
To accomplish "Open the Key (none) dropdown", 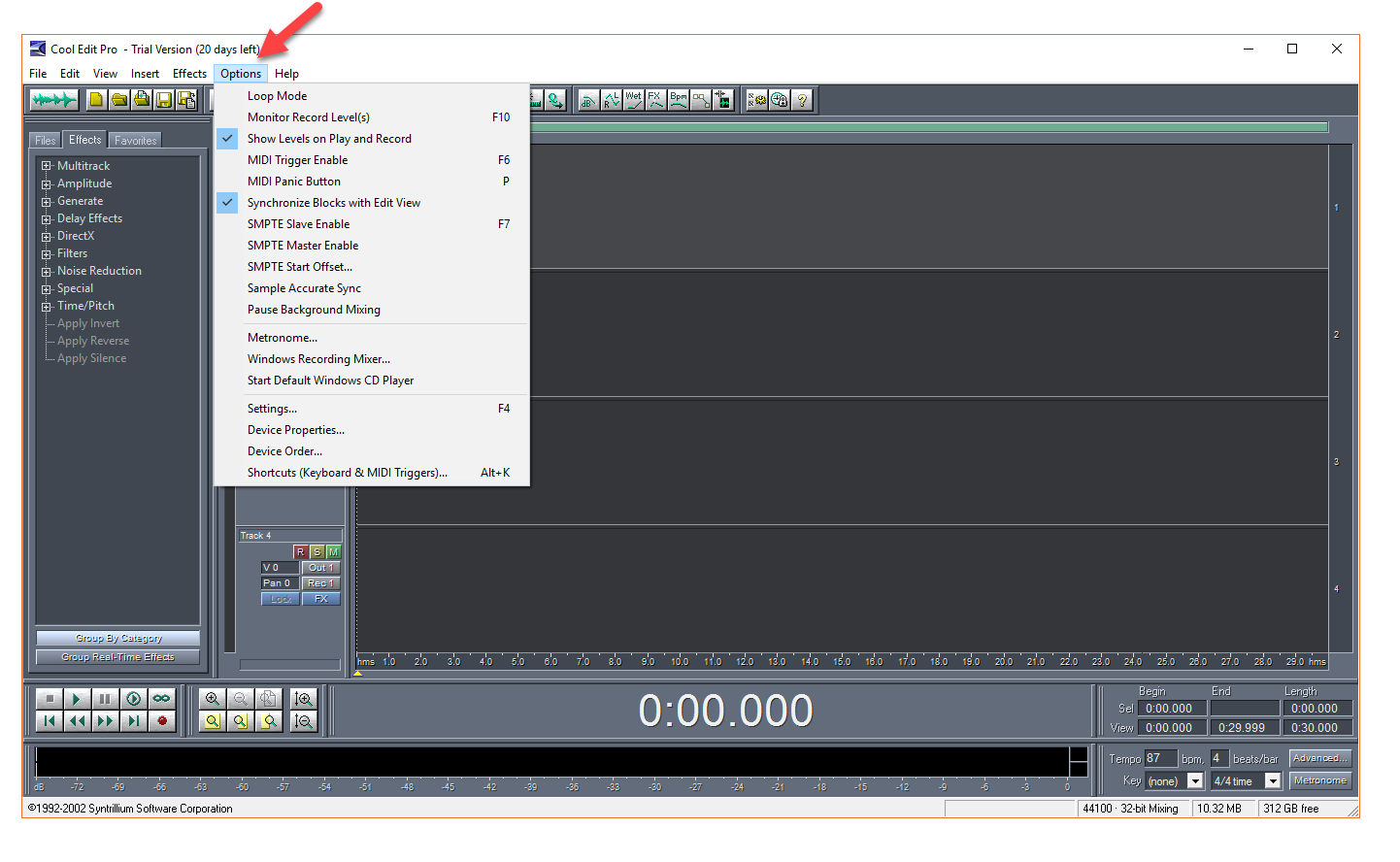I will [x=1195, y=781].
